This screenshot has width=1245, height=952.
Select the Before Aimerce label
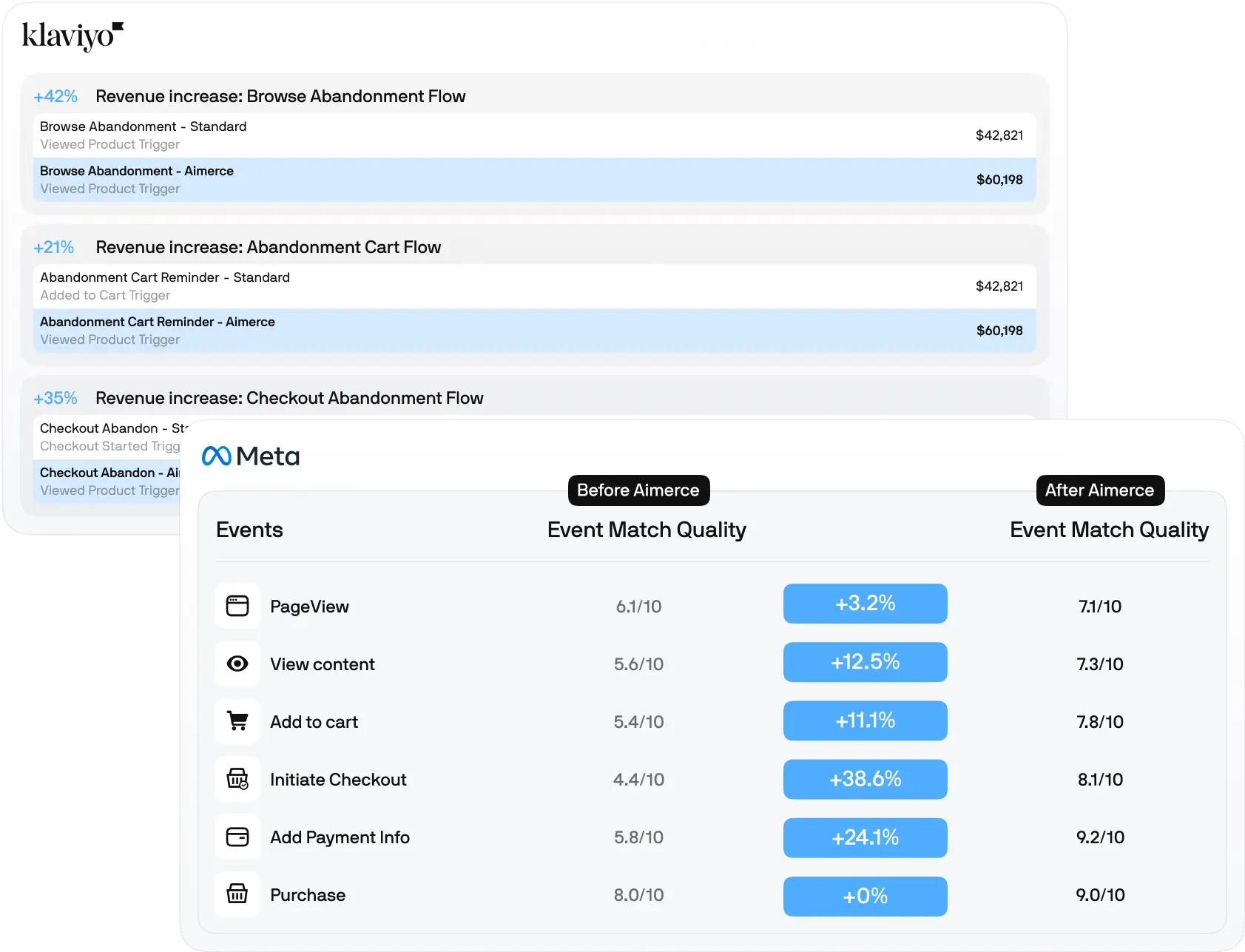coord(638,490)
